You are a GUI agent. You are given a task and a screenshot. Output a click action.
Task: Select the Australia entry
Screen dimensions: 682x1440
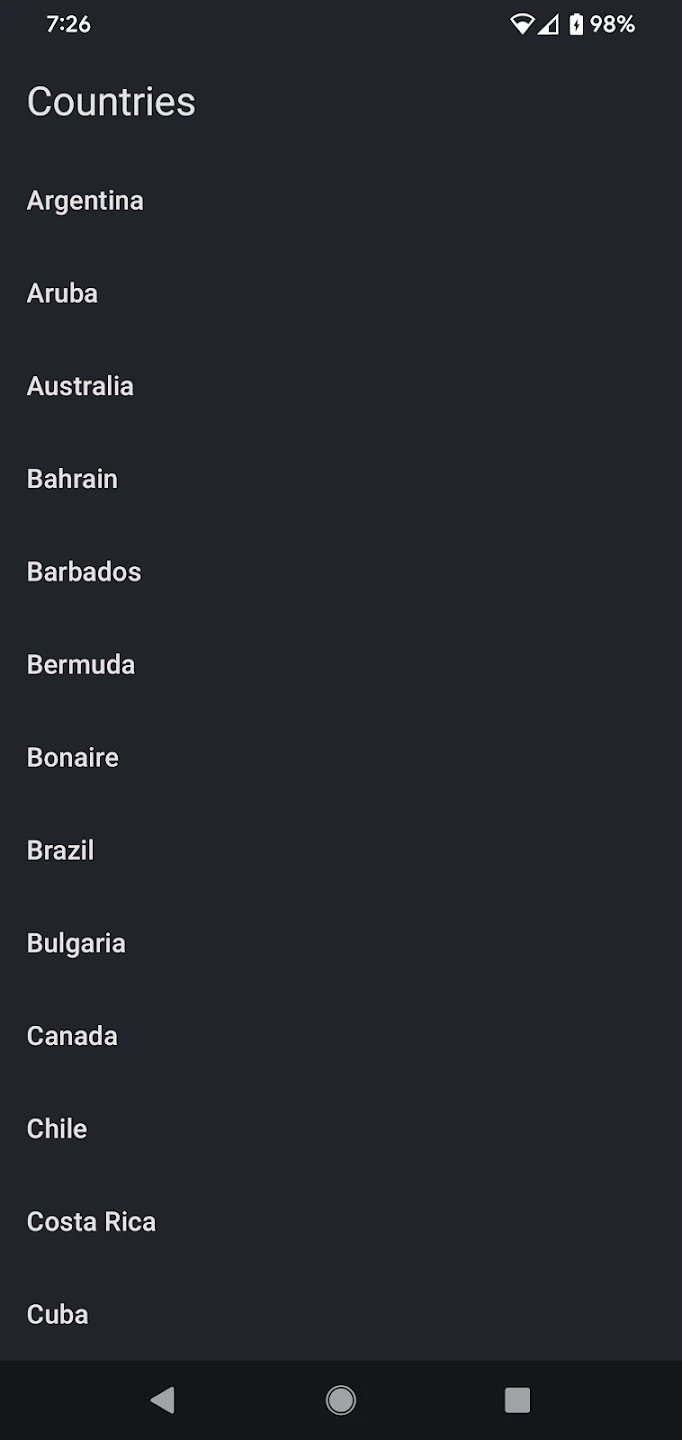(x=80, y=386)
